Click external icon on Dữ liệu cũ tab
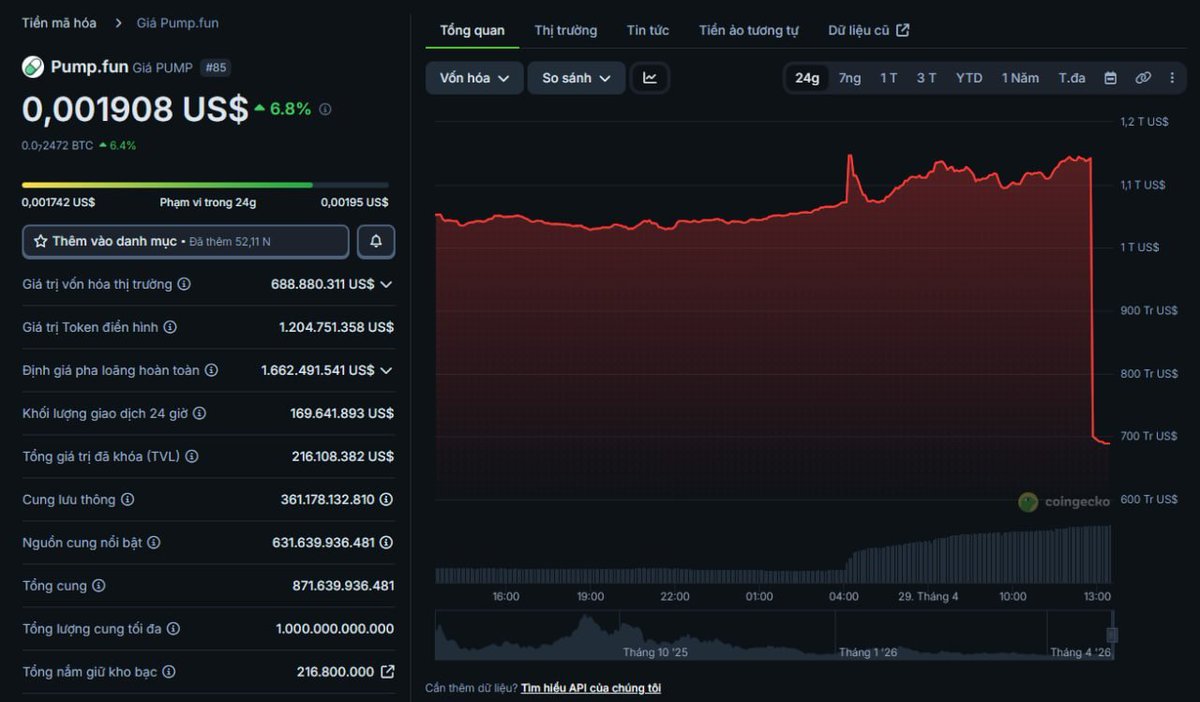 coord(902,30)
